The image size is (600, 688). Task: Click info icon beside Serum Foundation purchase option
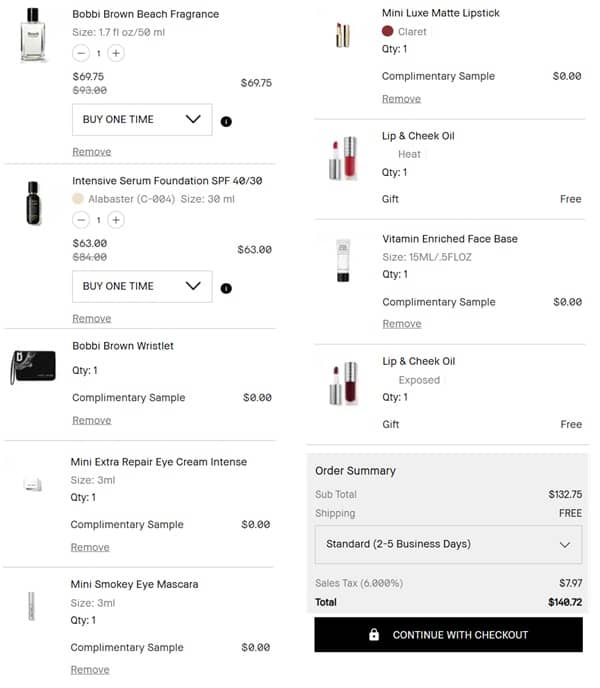[226, 288]
